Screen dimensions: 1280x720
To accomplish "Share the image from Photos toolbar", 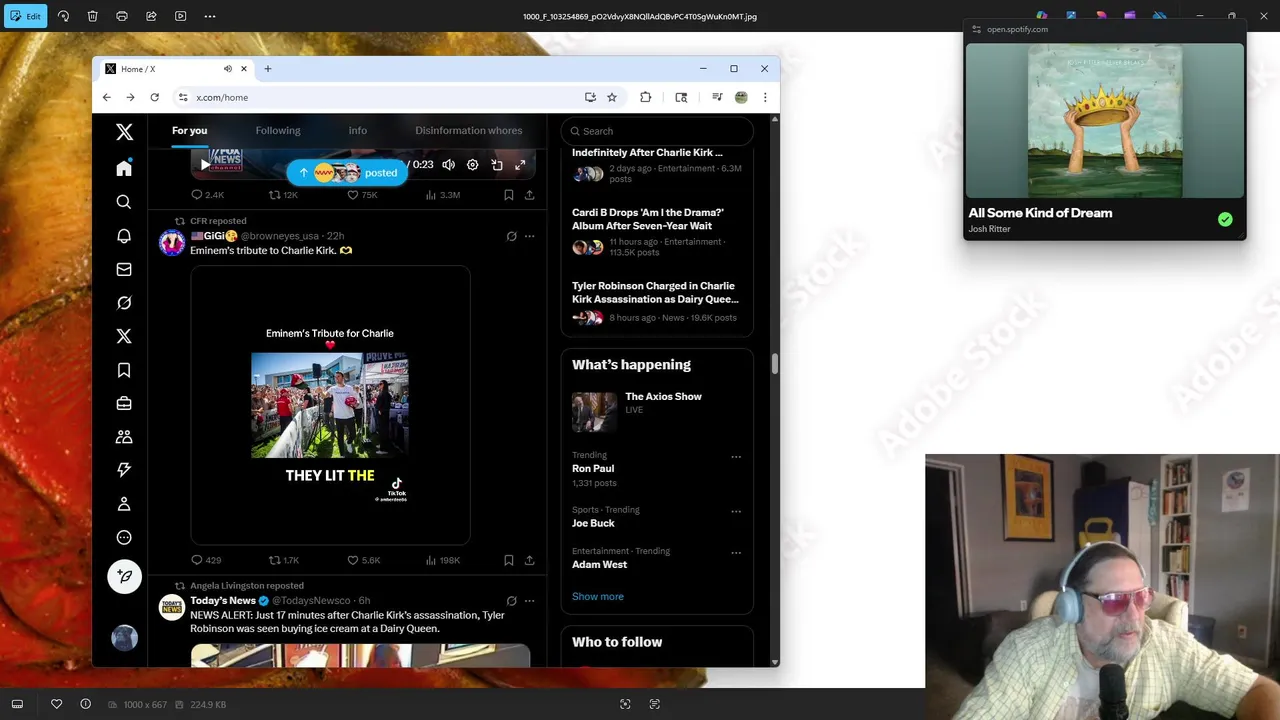I will 151,16.
